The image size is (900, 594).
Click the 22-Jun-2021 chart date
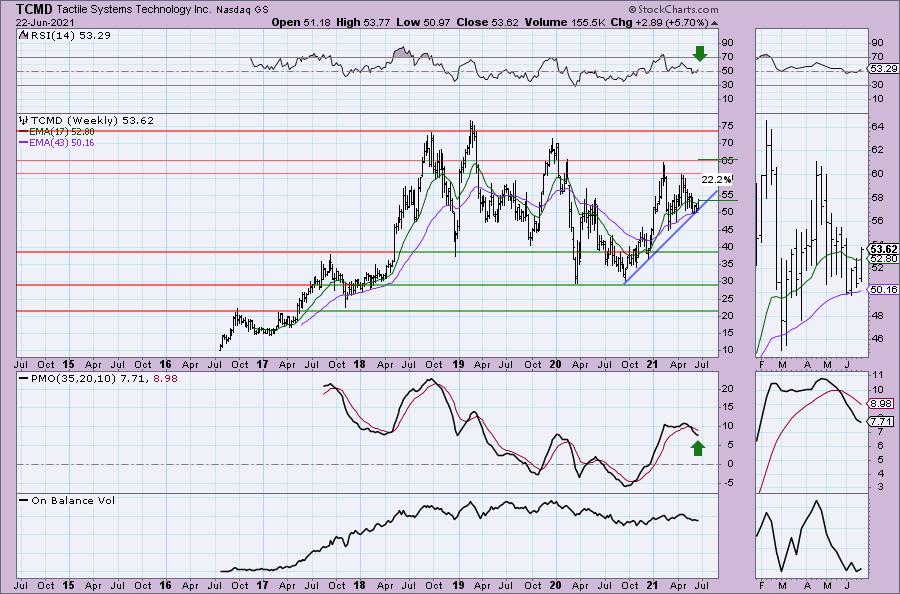(x=43, y=23)
